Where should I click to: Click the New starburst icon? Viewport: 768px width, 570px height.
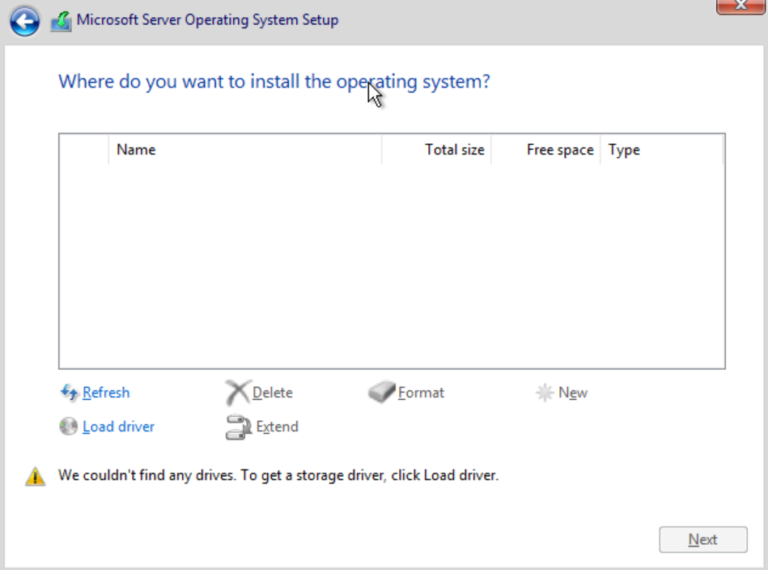point(544,392)
